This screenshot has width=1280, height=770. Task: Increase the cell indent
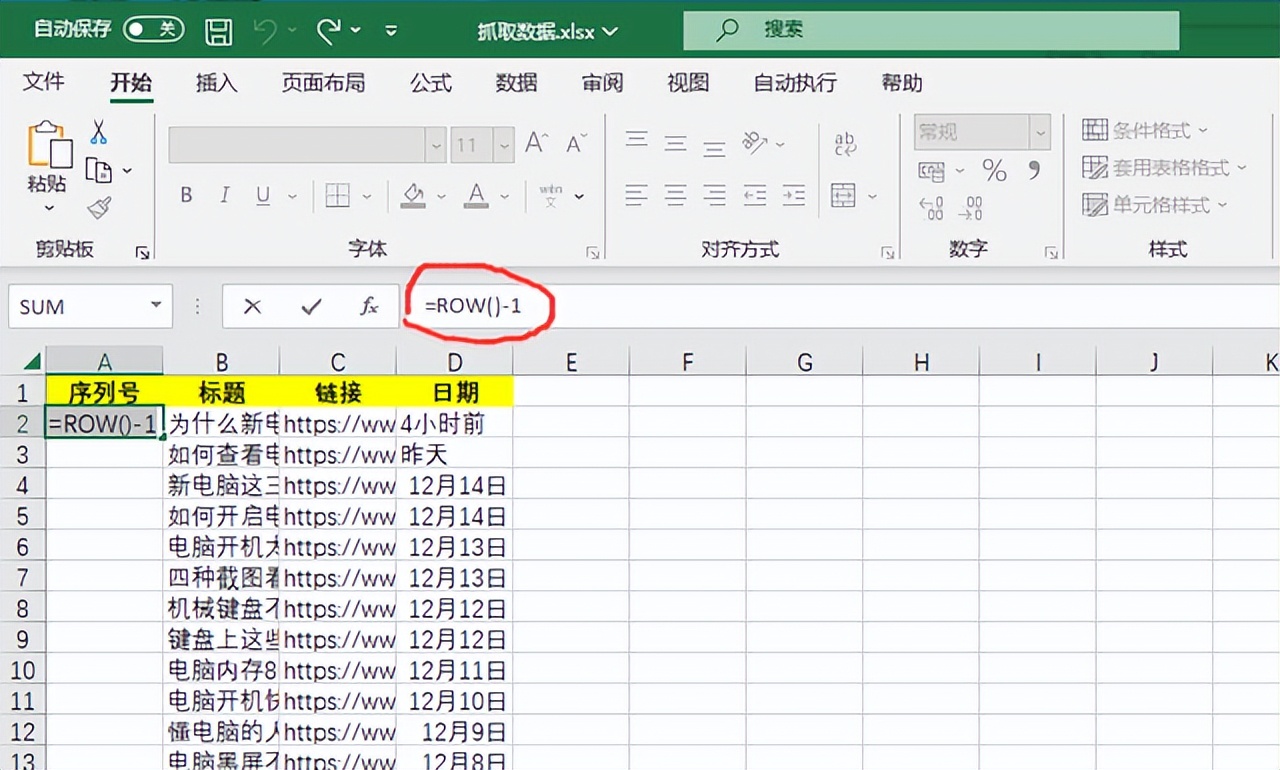[x=794, y=194]
